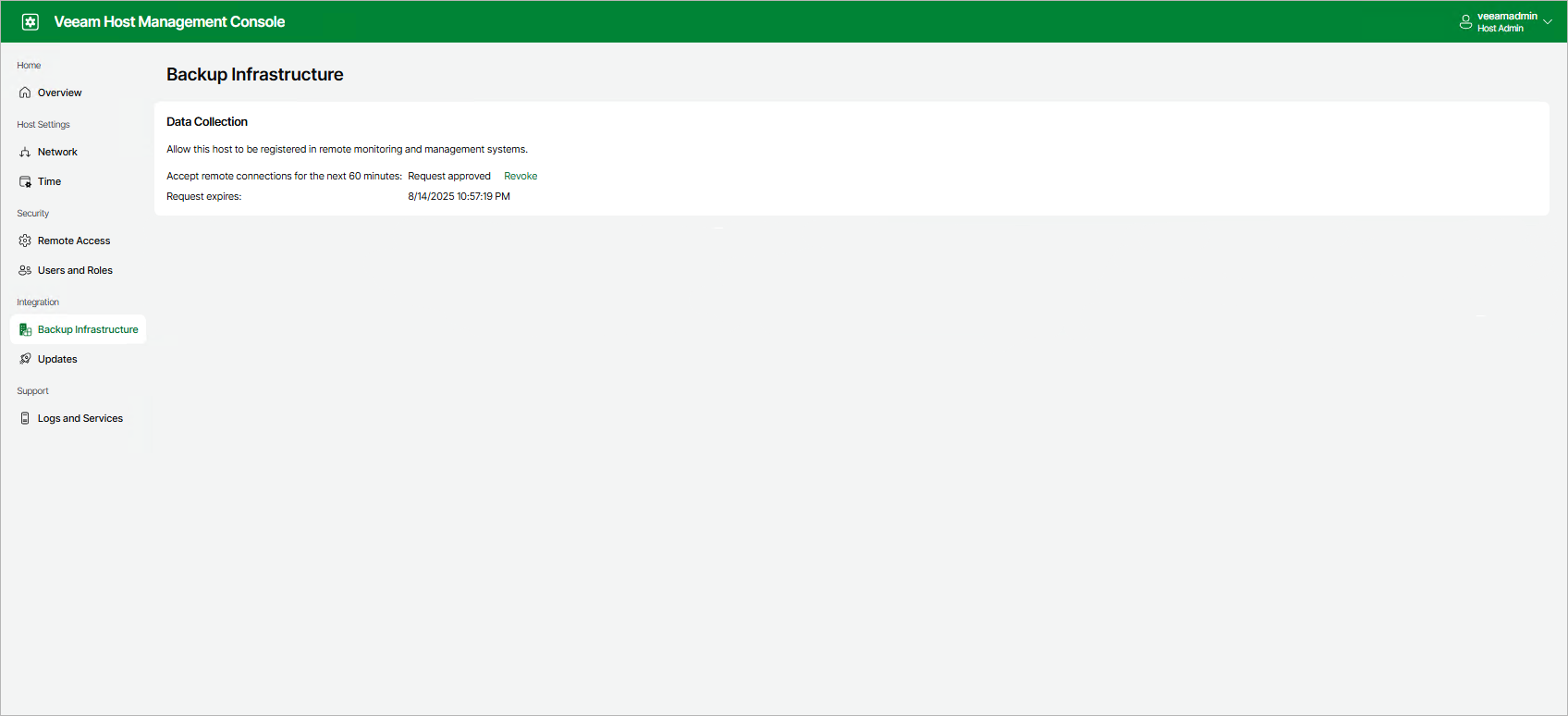1568x716 pixels.
Task: Revoke the approved remote connection request
Action: 521,176
